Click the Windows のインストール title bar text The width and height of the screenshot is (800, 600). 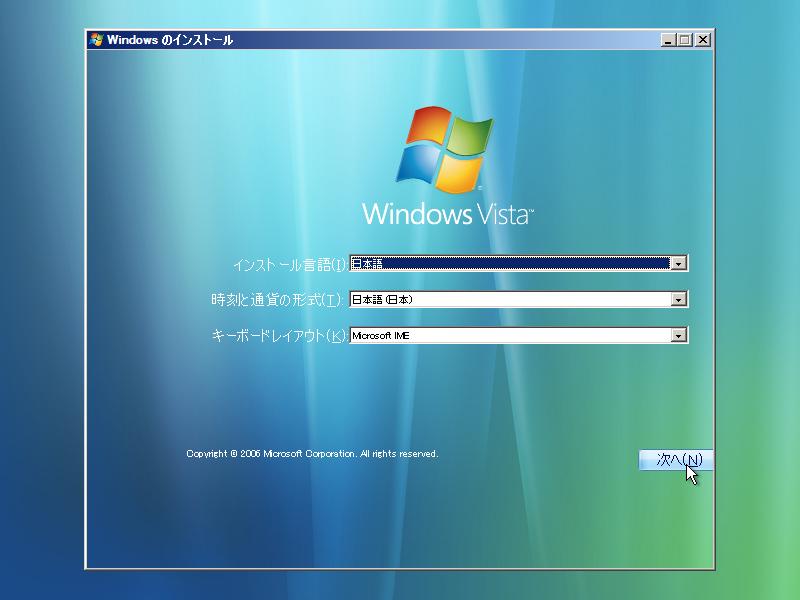pyautogui.click(x=170, y=40)
